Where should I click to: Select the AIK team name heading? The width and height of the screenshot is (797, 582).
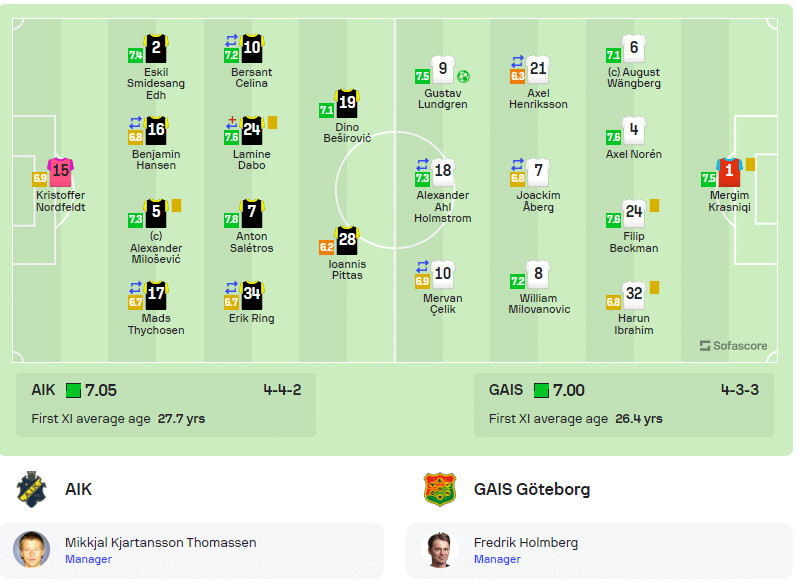point(78,489)
